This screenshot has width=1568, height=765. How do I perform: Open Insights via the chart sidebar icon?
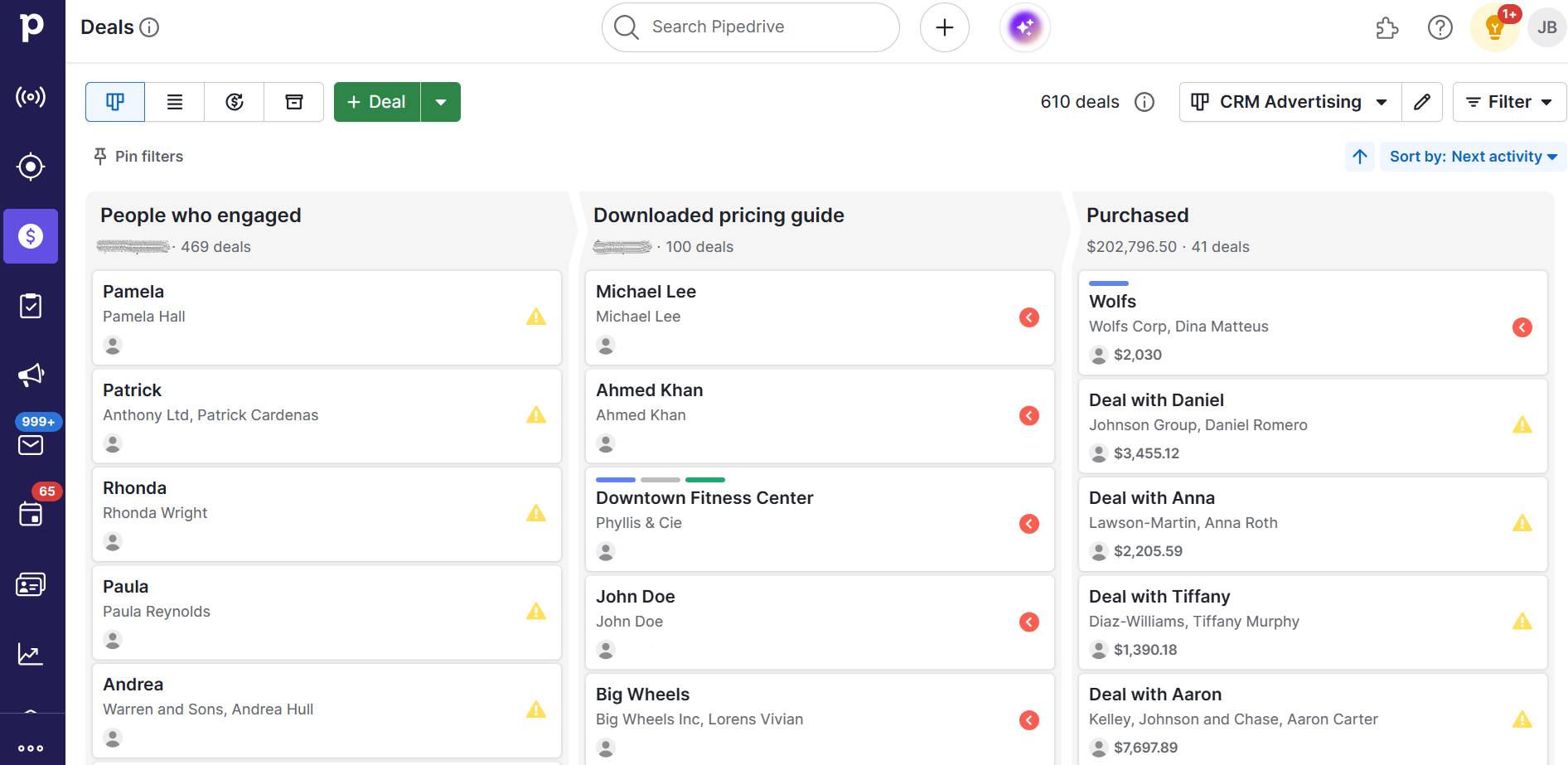click(31, 654)
